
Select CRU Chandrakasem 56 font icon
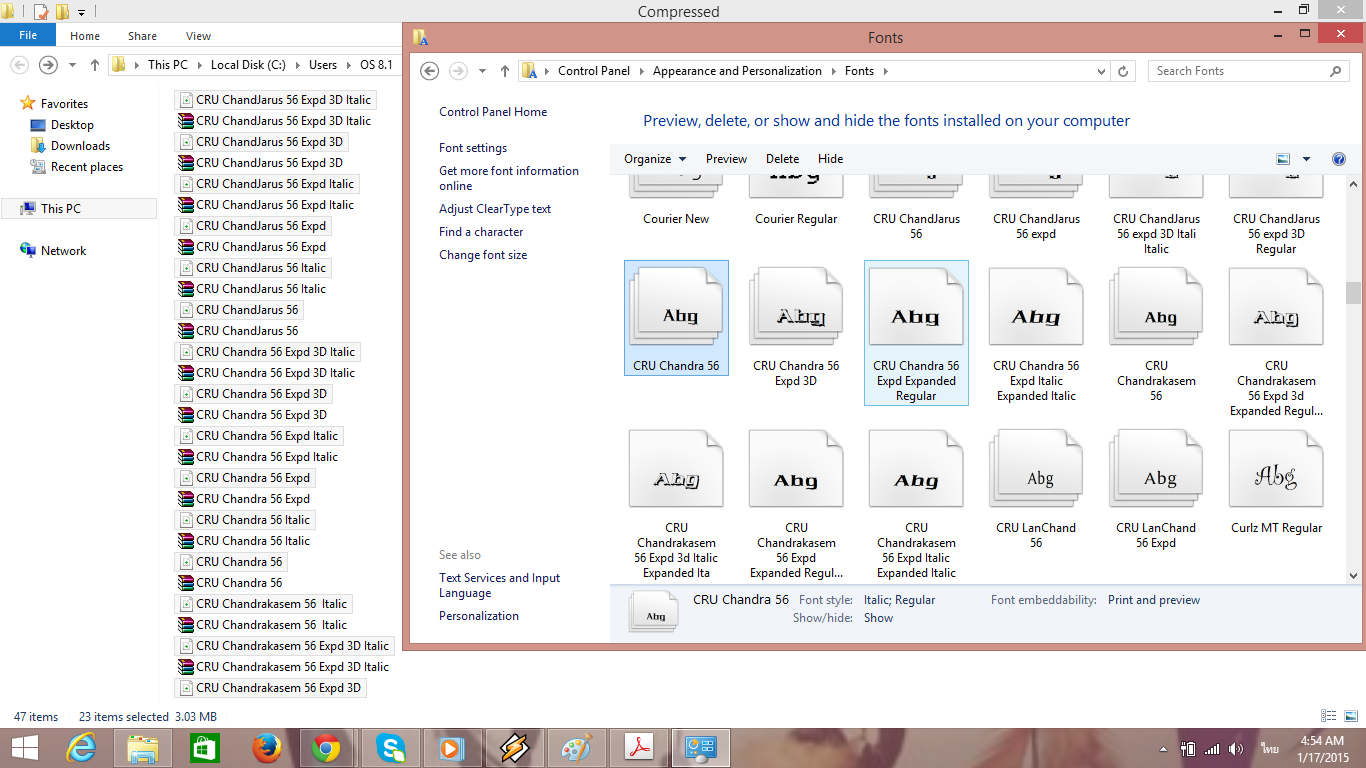[1156, 334]
